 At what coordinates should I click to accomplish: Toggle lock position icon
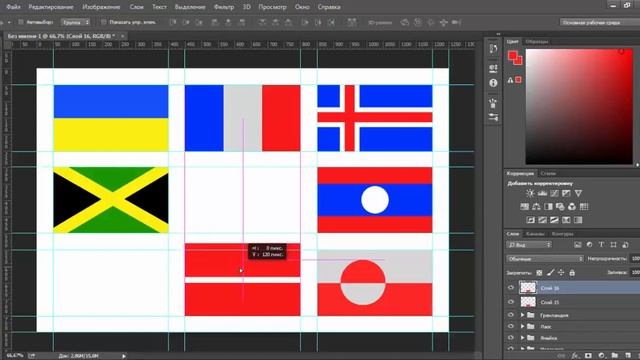click(561, 273)
